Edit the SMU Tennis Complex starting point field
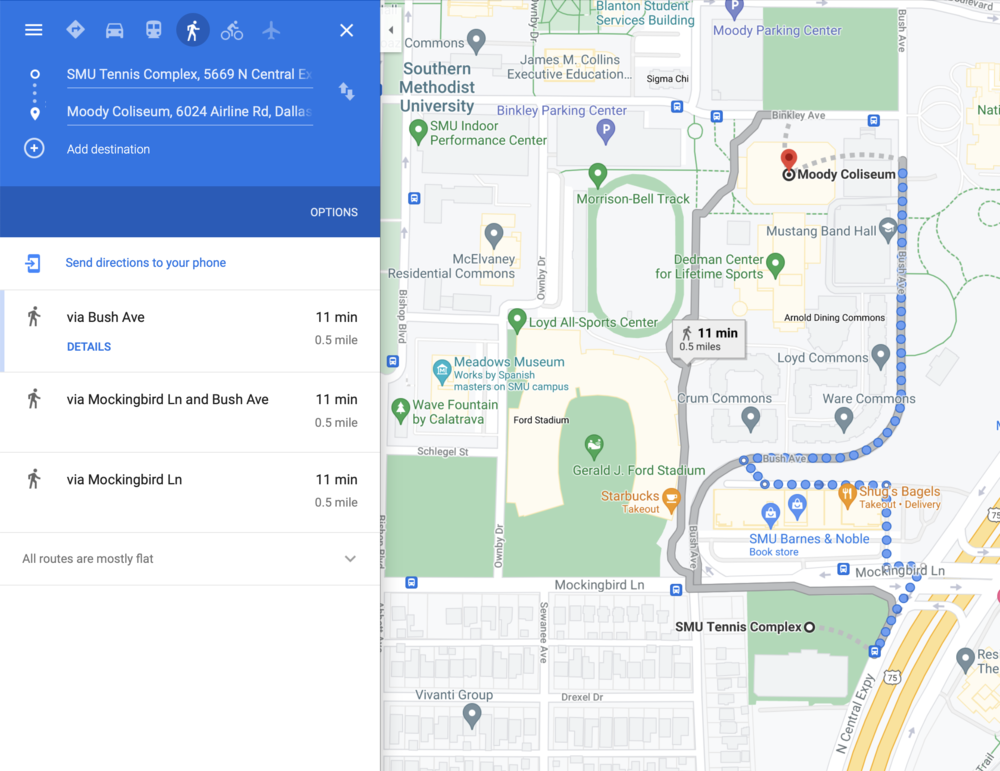The height and width of the screenshot is (771, 1000). point(189,74)
